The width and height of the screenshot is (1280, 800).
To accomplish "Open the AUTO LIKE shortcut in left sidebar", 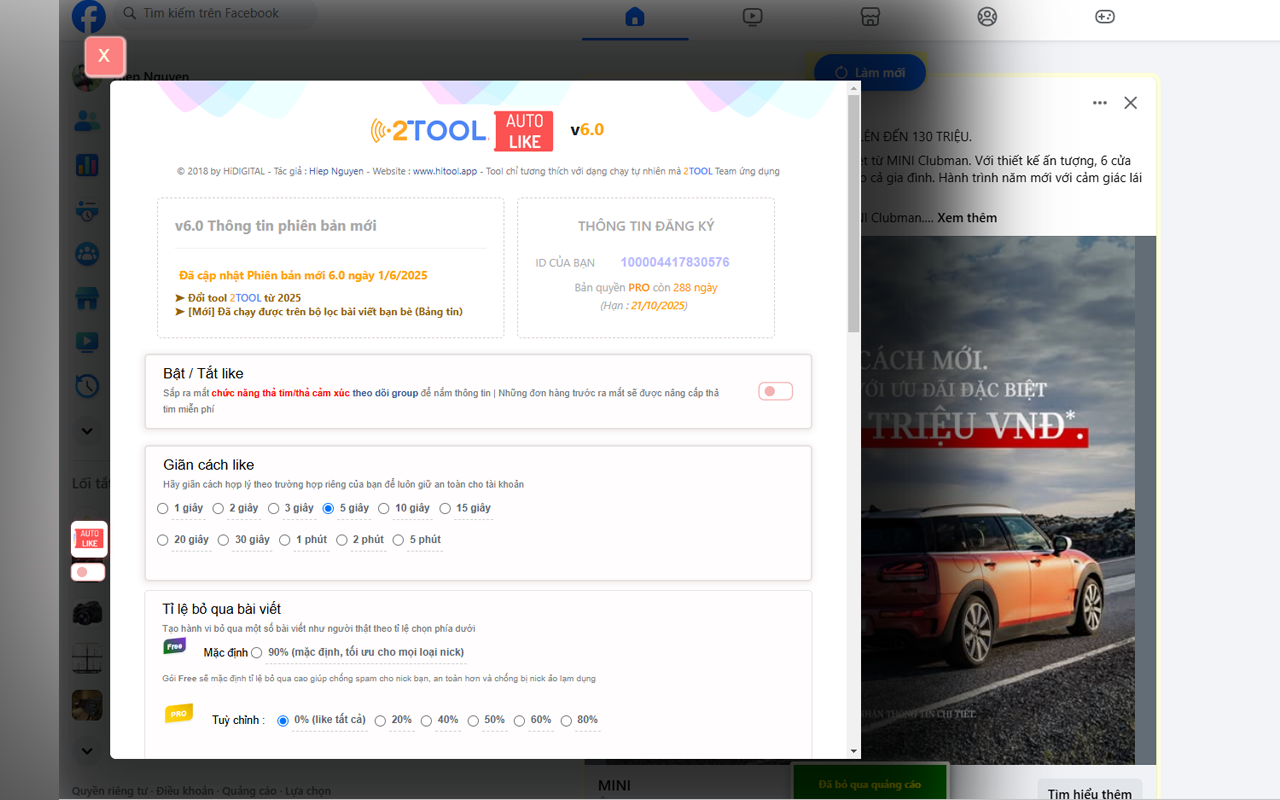I will point(87,538).
